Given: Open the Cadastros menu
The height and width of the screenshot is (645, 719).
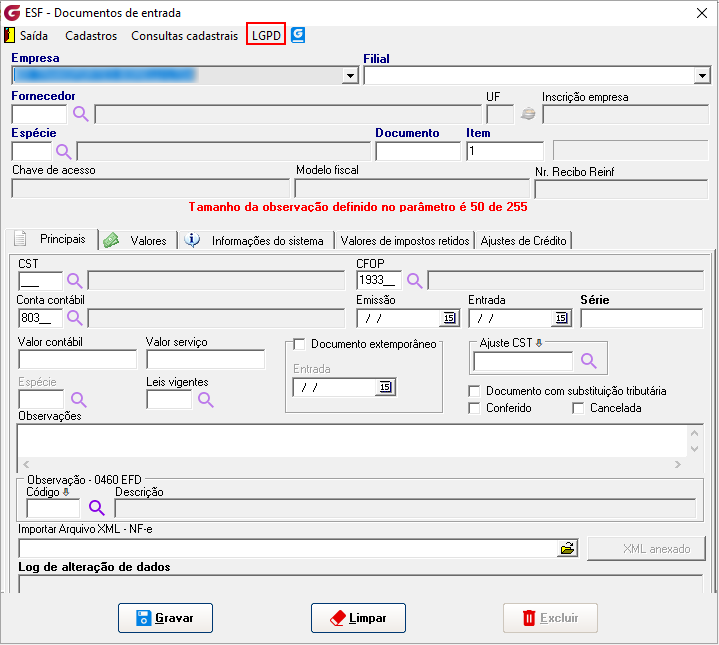Looking at the screenshot, I should pyautogui.click(x=91, y=36).
